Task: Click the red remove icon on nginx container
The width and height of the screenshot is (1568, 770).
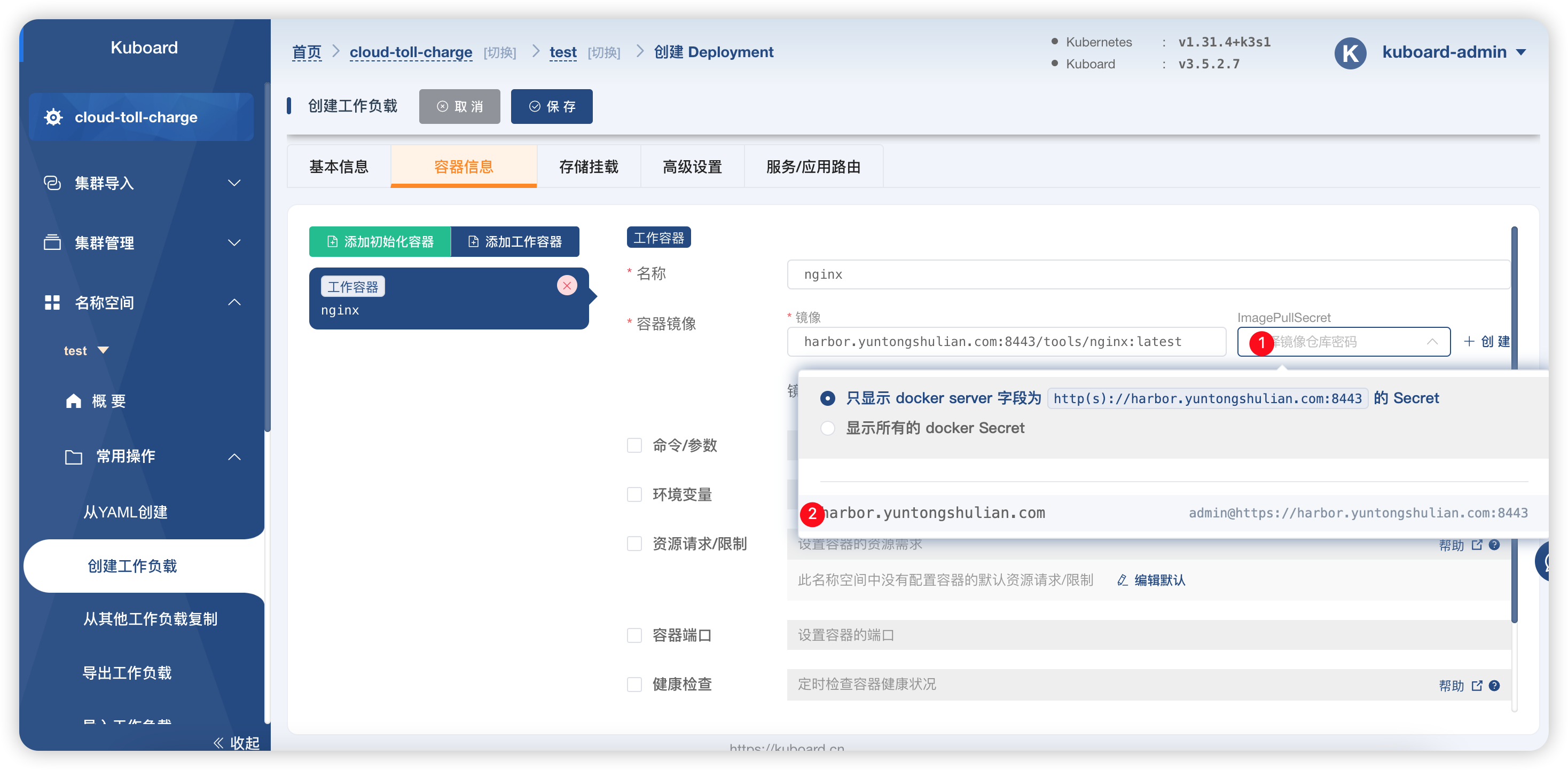Action: 567,286
